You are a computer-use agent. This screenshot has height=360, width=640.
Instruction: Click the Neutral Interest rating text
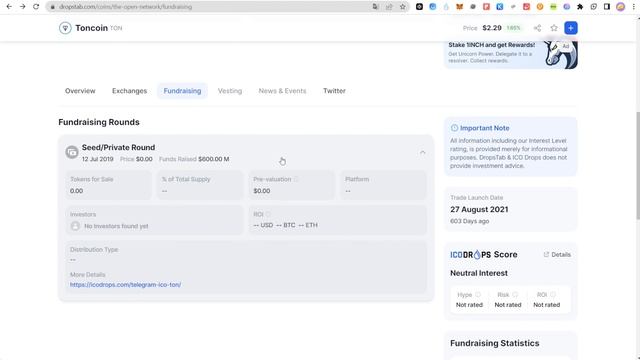[479, 273]
